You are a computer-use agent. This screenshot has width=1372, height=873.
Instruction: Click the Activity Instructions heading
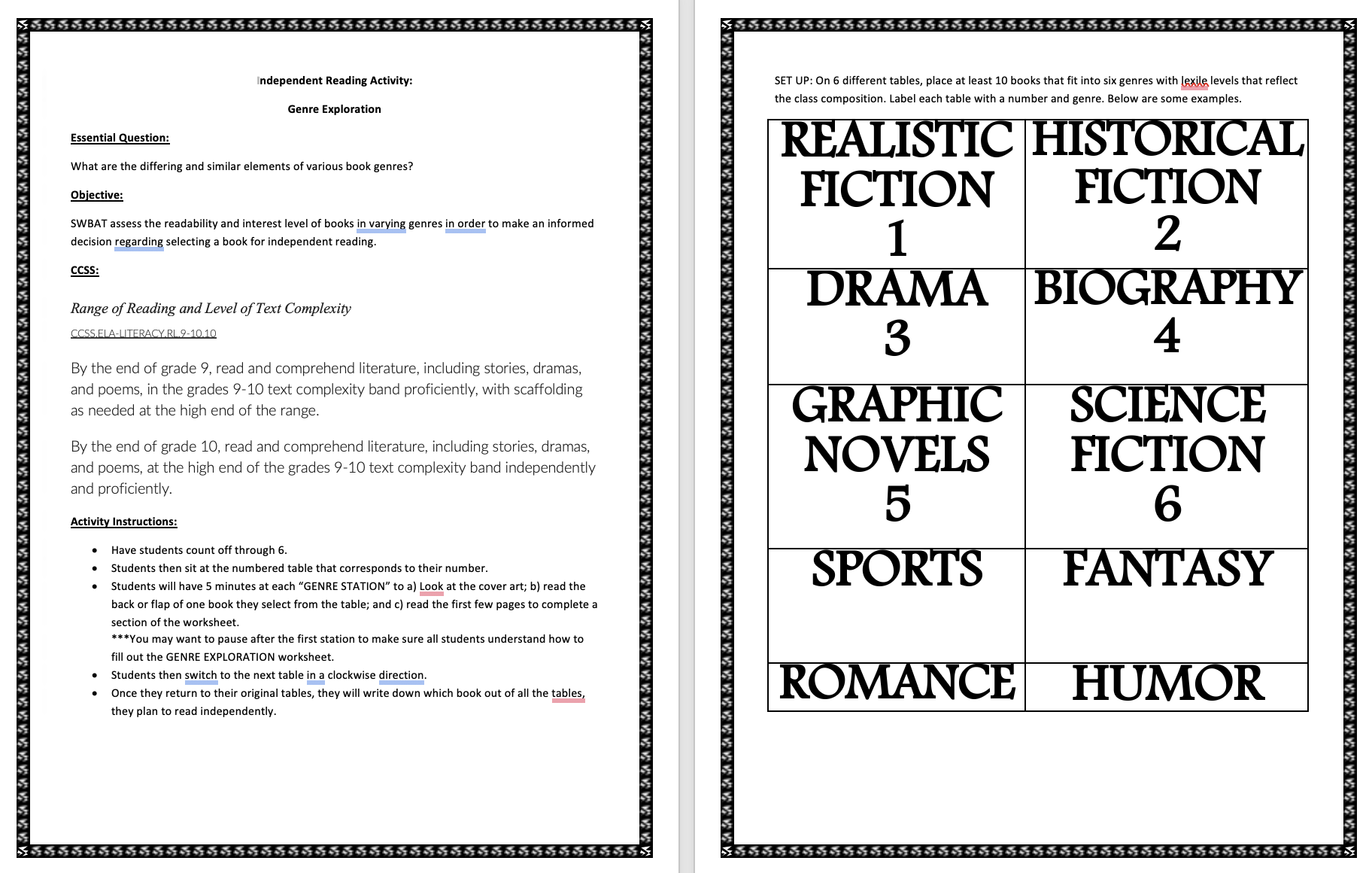point(125,521)
